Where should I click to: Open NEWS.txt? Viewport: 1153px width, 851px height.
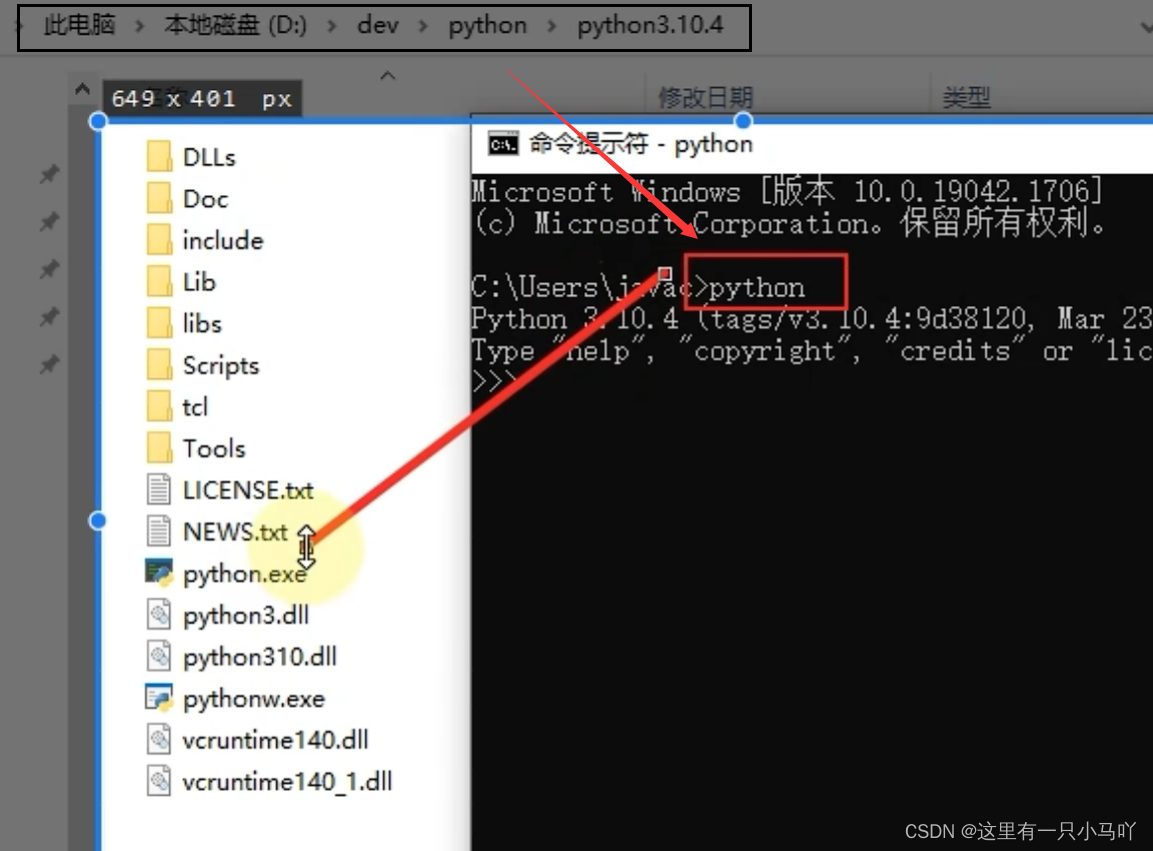pos(235,531)
